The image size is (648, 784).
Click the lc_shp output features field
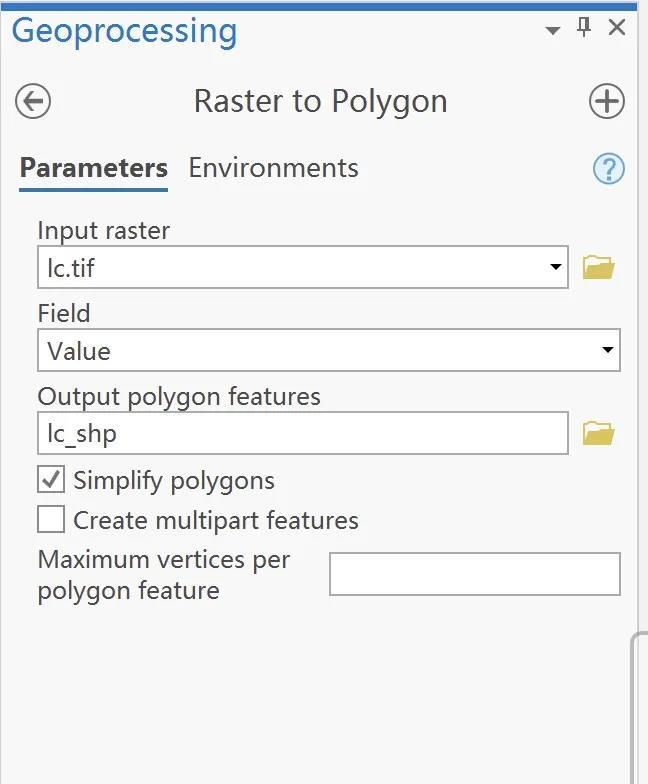(302, 433)
